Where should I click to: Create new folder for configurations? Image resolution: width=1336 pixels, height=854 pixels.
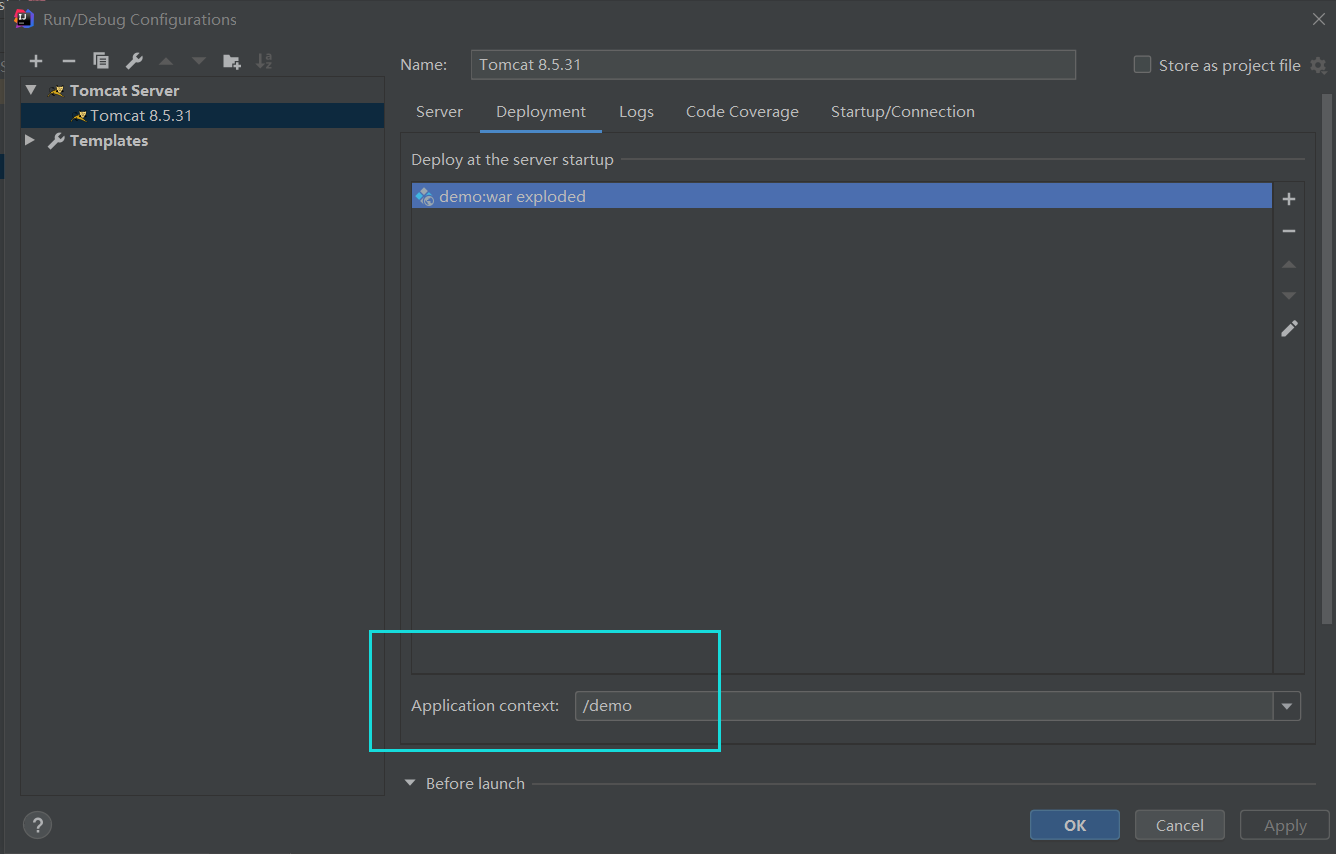[x=231, y=61]
